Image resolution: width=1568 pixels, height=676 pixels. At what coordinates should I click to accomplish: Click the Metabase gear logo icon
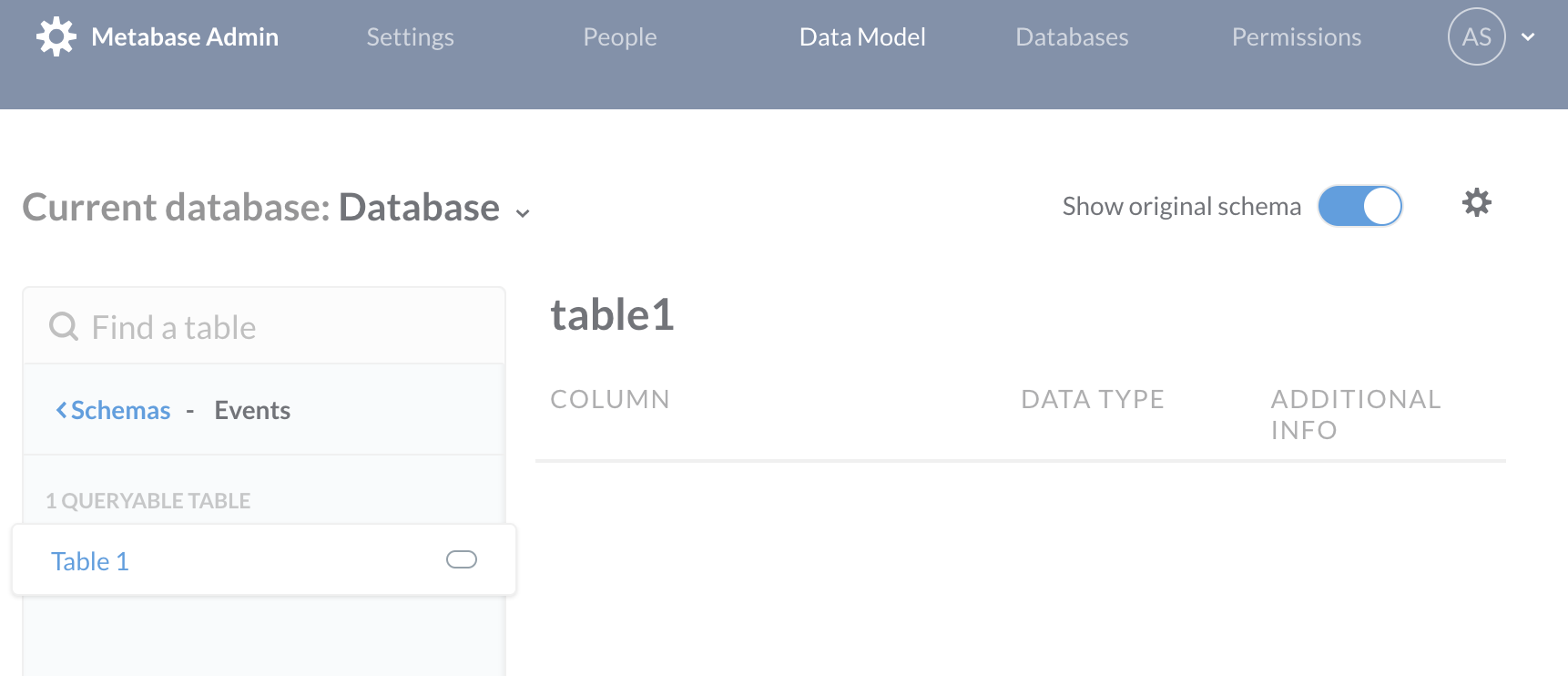tap(56, 37)
